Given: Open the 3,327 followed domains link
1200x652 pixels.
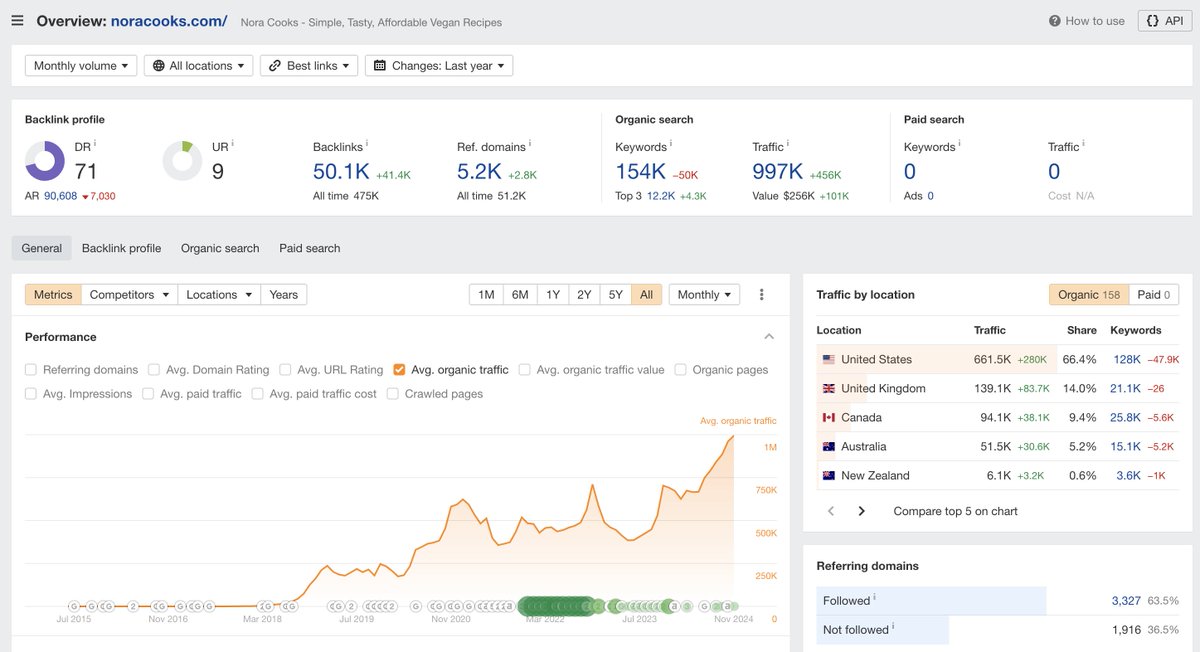Looking at the screenshot, I should click(x=1126, y=601).
